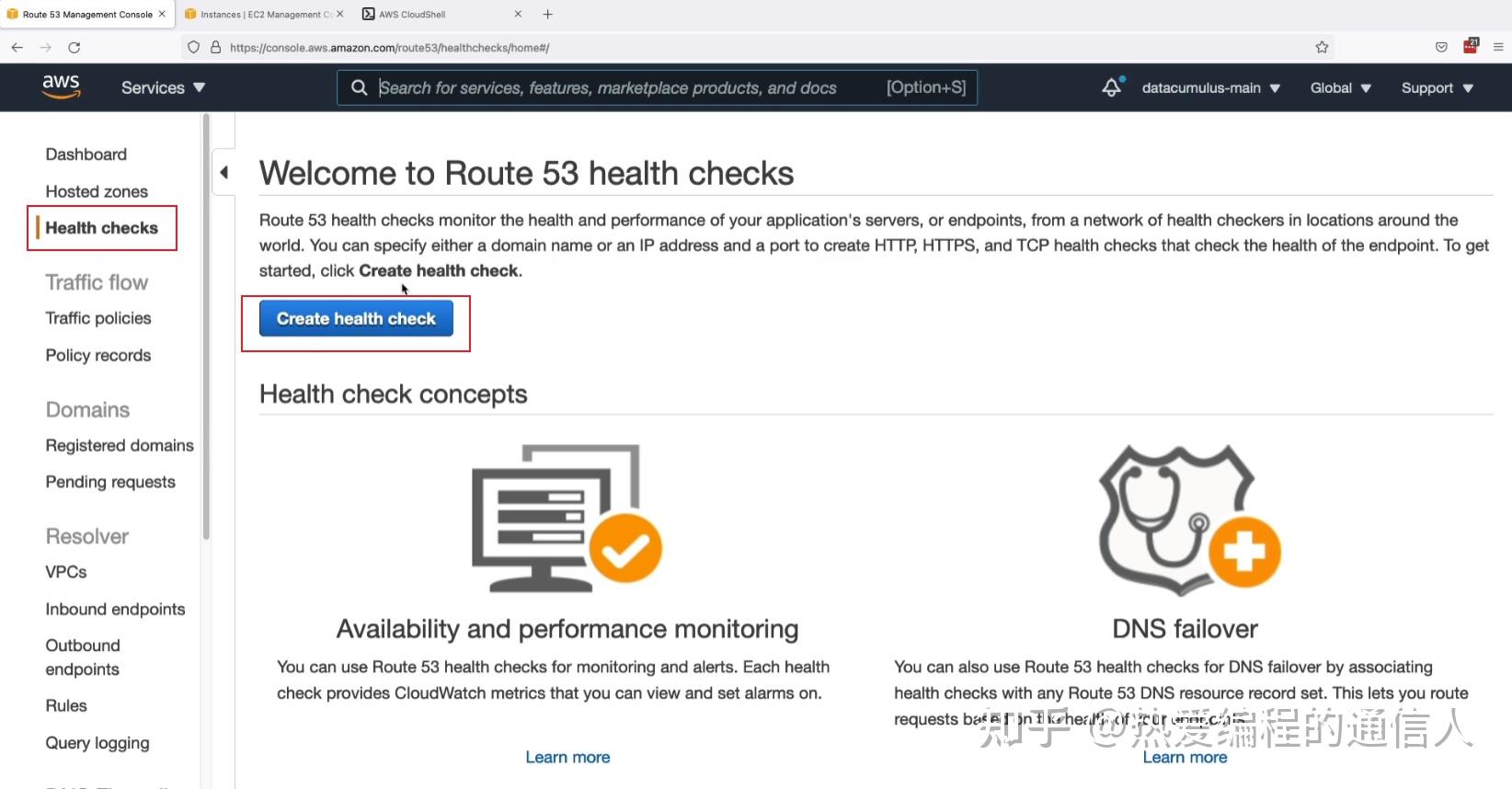Focus the AWS services search field

point(657,87)
